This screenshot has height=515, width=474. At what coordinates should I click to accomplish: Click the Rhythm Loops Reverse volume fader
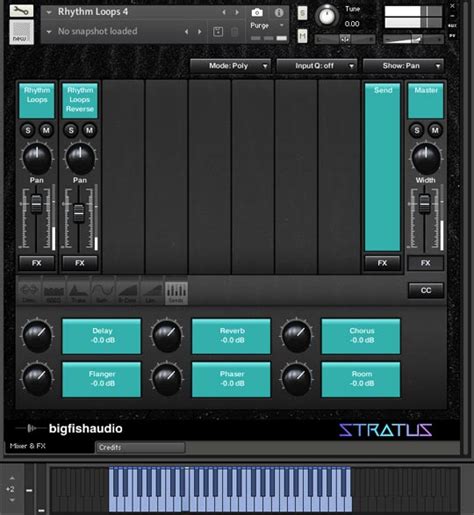coord(79,212)
